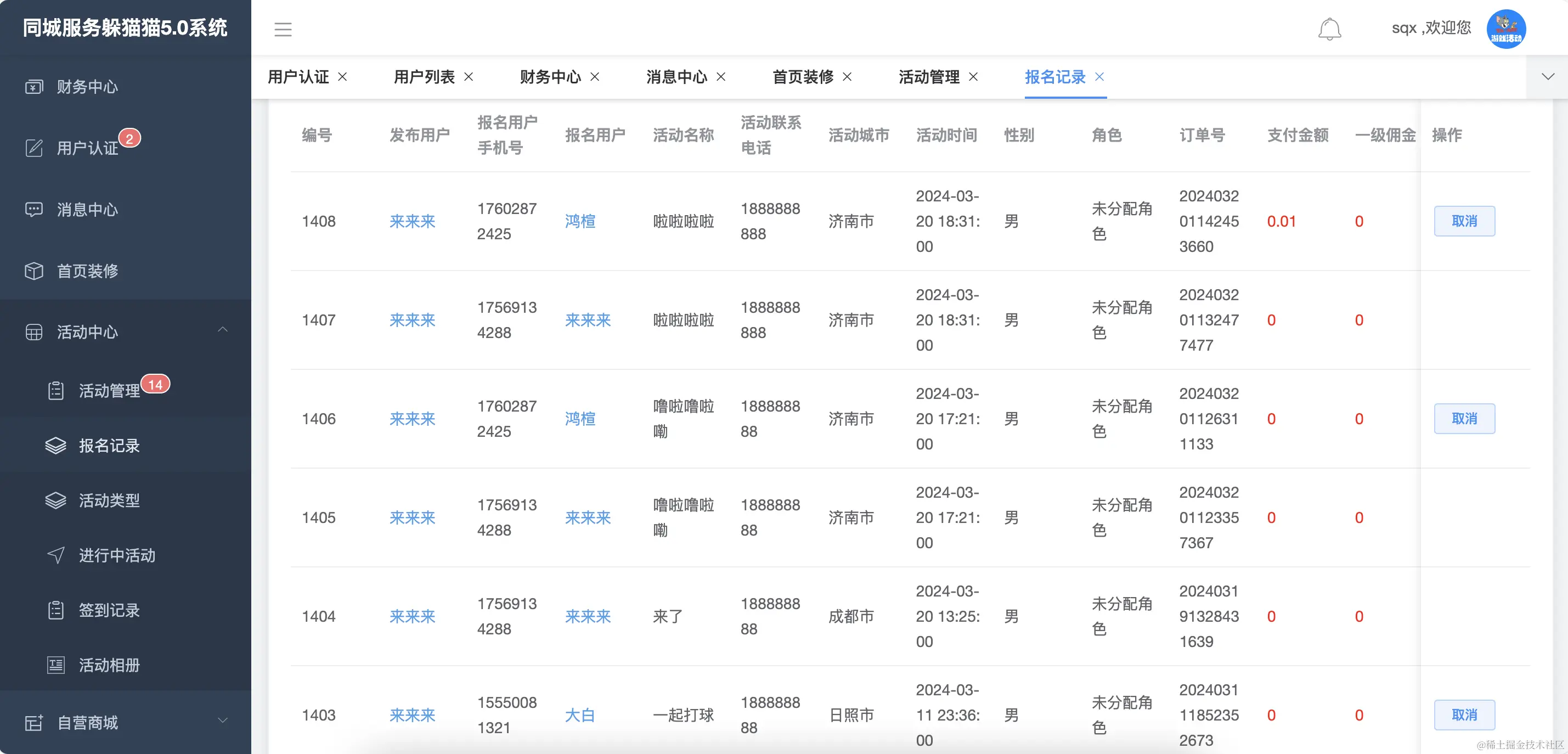
Task: Open 消息中心 via its sidebar icon
Action: [34, 210]
